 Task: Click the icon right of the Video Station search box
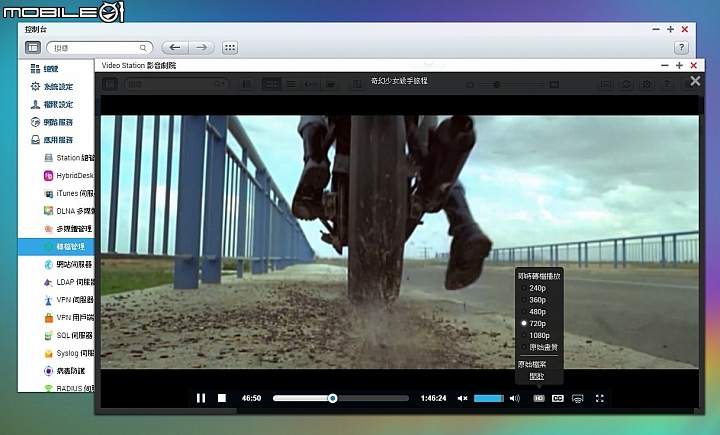click(x=247, y=84)
